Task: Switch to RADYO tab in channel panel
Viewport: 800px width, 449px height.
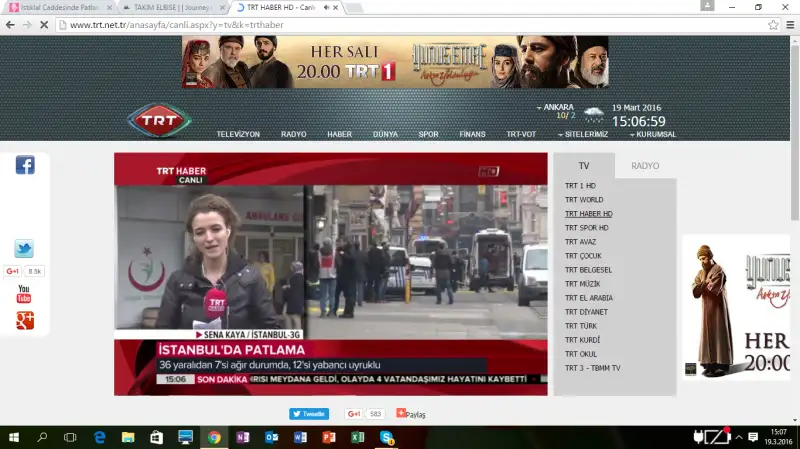Action: pyautogui.click(x=645, y=165)
